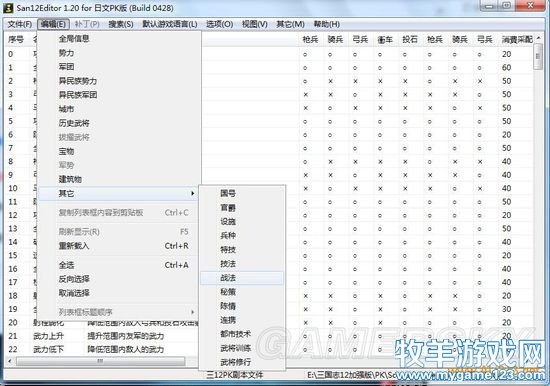The width and height of the screenshot is (550, 386).
Task: Open 历史武将 from the edit menu
Action: 119,123
